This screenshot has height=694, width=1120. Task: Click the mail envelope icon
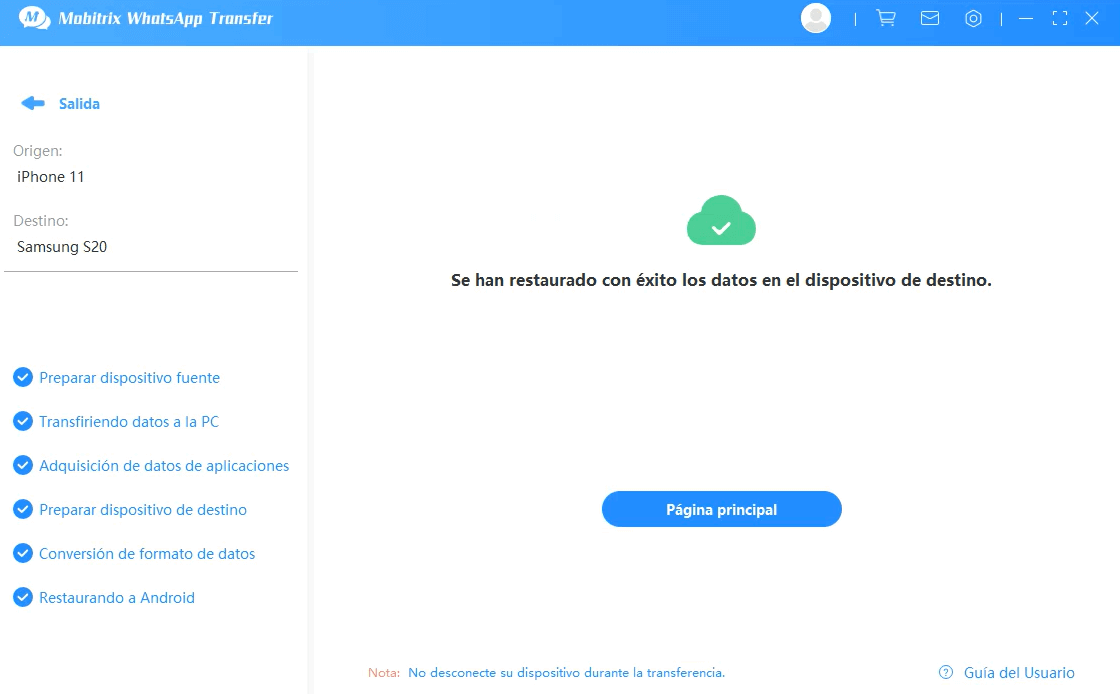[x=930, y=18]
